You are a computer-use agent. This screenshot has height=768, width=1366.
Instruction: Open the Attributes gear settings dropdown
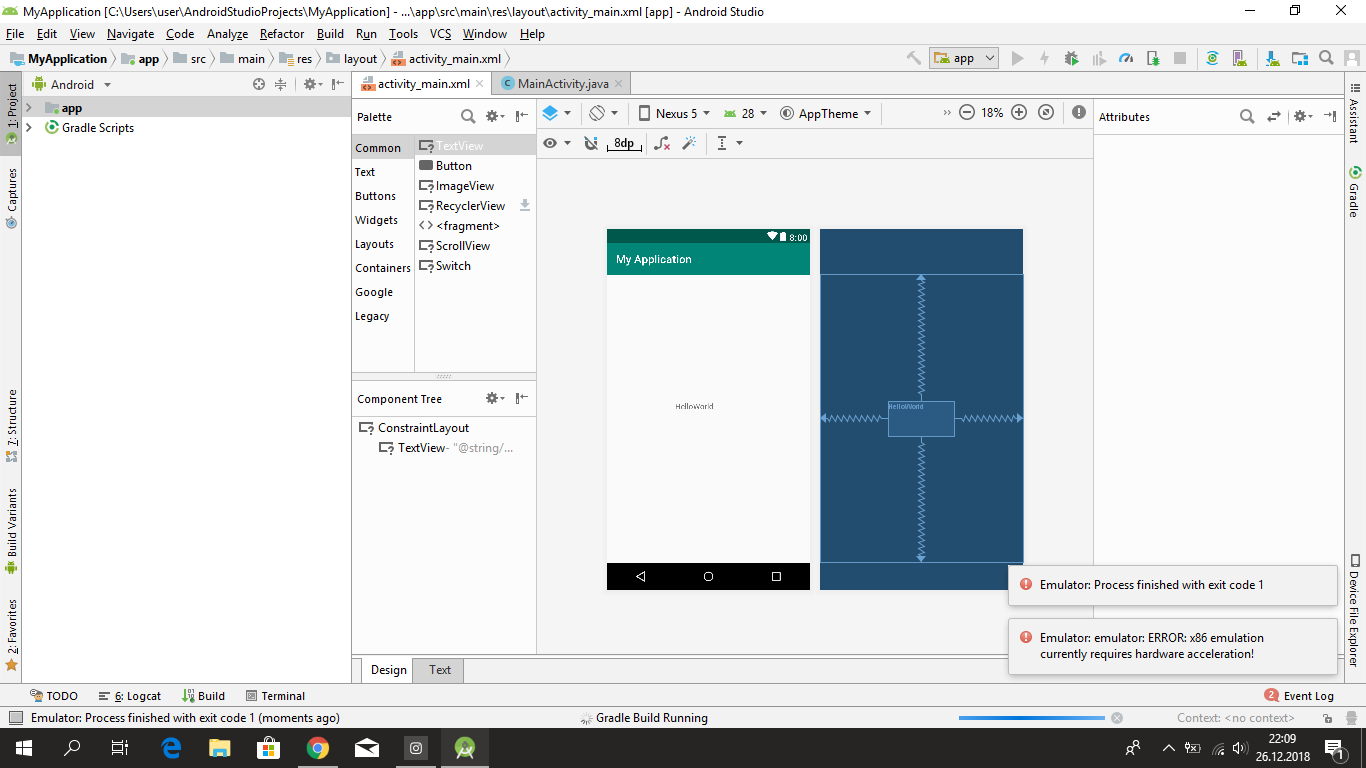coord(1303,116)
